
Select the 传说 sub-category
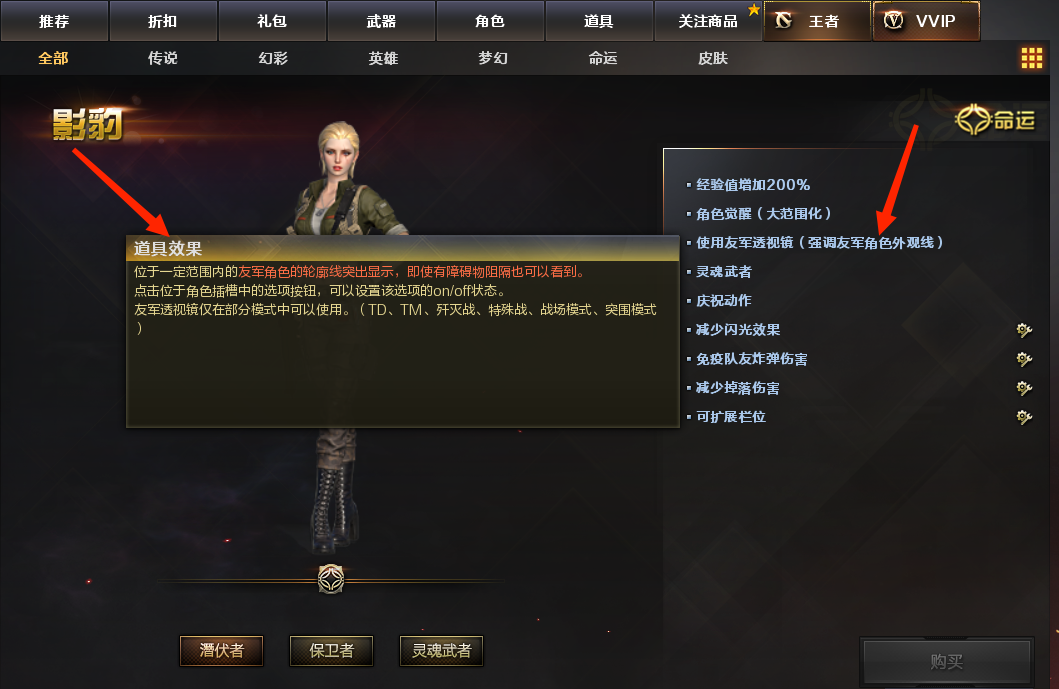[x=163, y=58]
